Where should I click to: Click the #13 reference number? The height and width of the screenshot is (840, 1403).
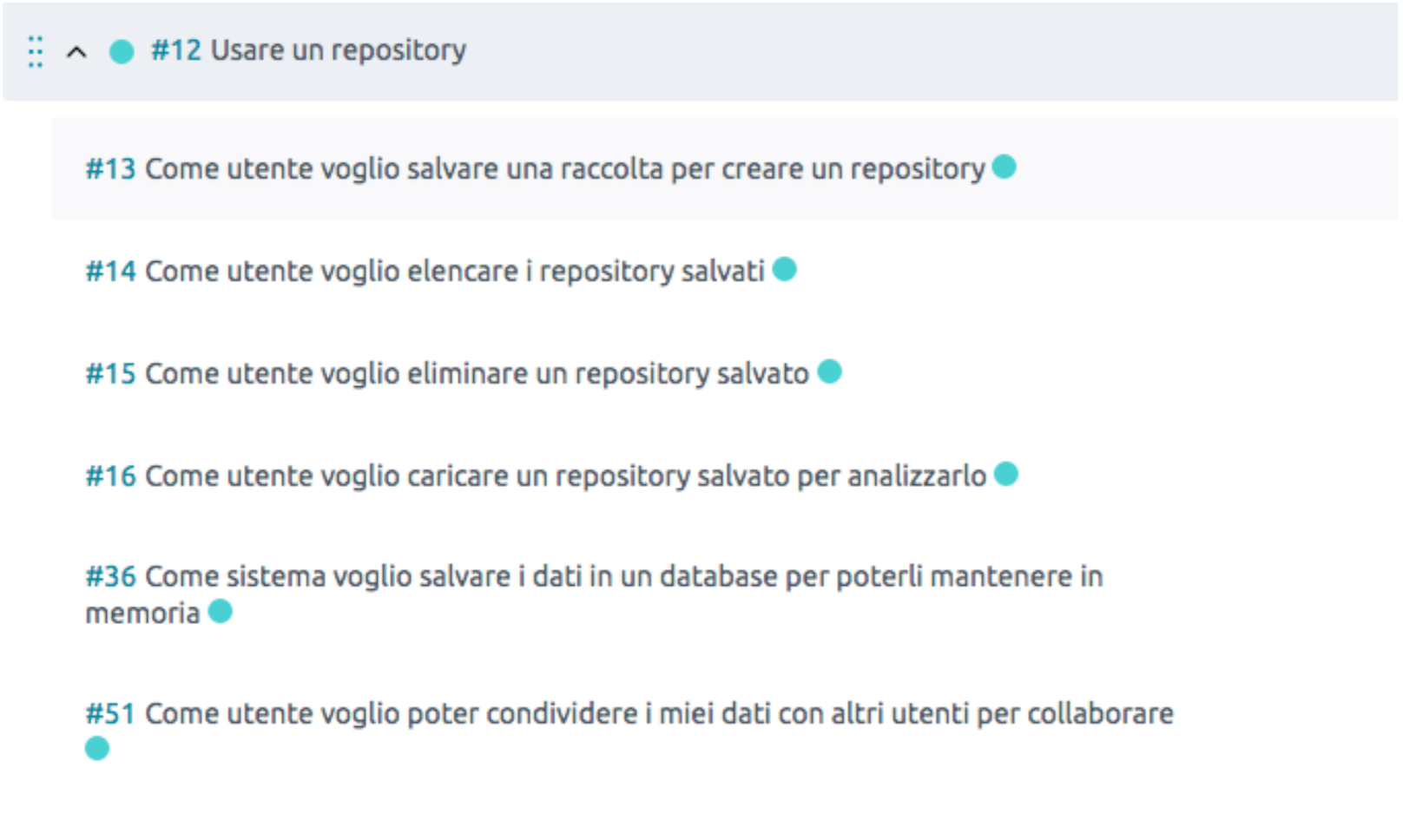click(x=110, y=168)
